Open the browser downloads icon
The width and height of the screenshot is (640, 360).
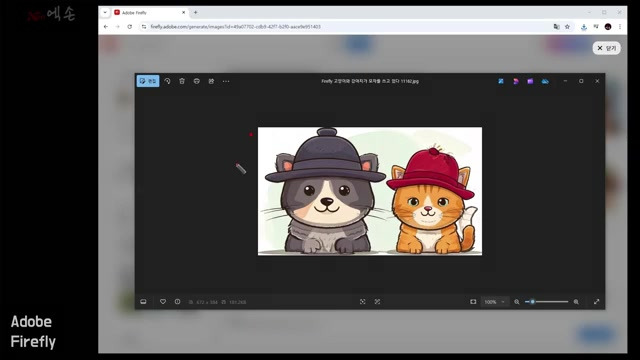click(584, 27)
